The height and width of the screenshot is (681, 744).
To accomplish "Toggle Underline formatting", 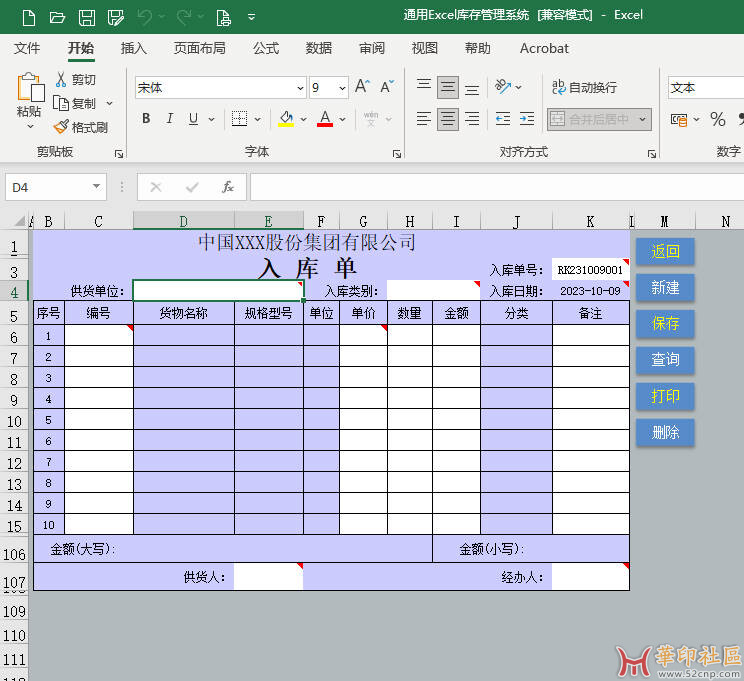I will [193, 118].
